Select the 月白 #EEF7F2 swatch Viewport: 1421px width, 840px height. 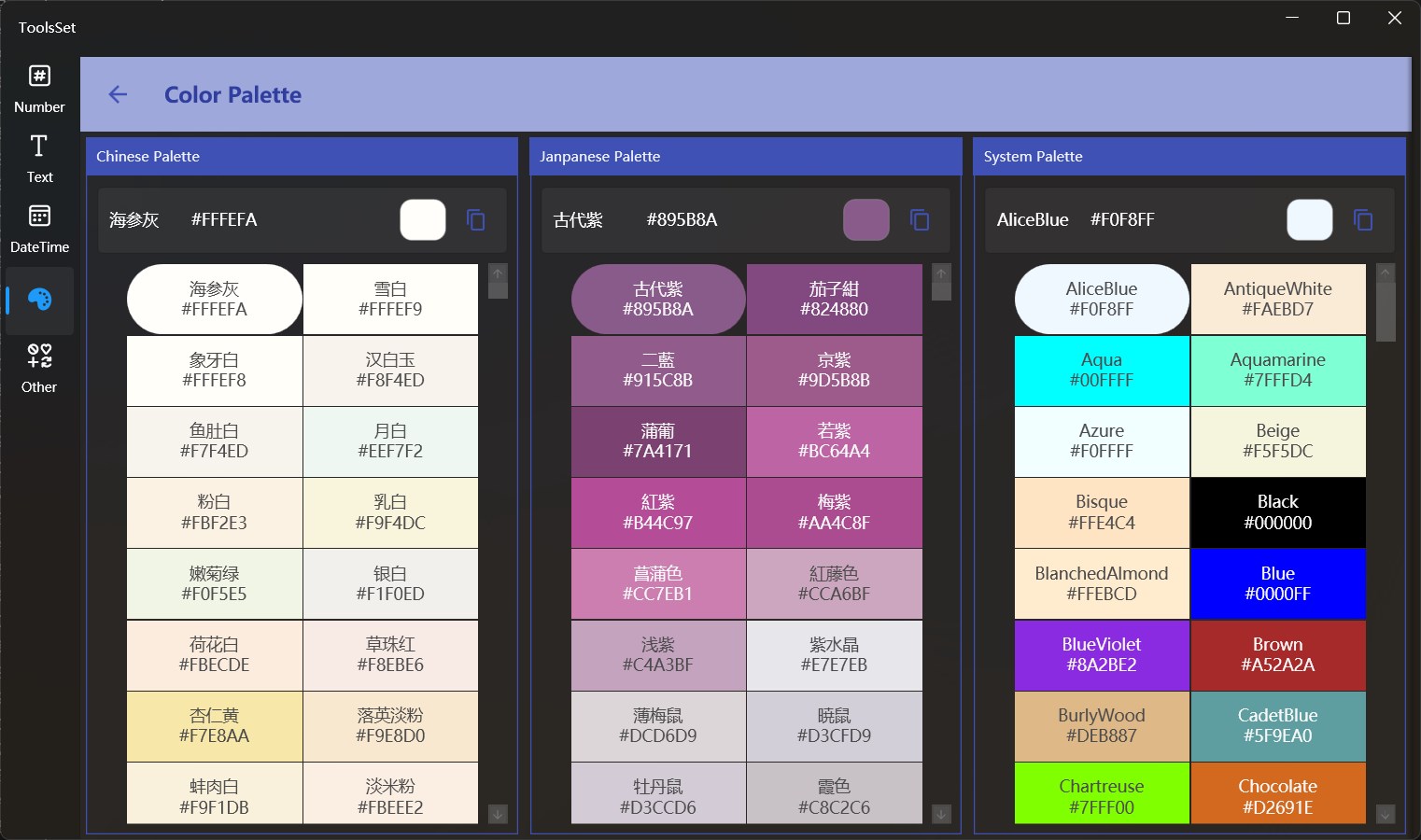pyautogui.click(x=390, y=441)
